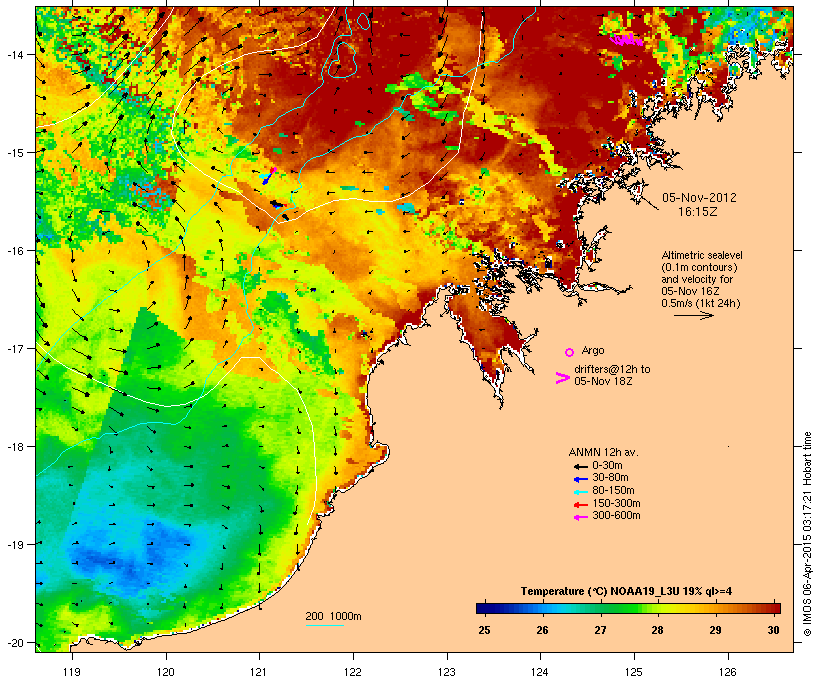820x680 pixels.
Task: Click the vertical IMOS copyright timestamp text
Action: tap(807, 534)
